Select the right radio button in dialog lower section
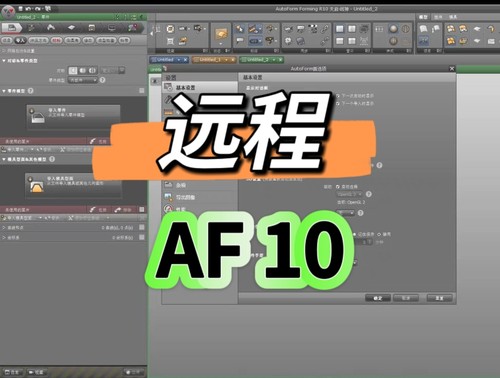 [379, 235]
